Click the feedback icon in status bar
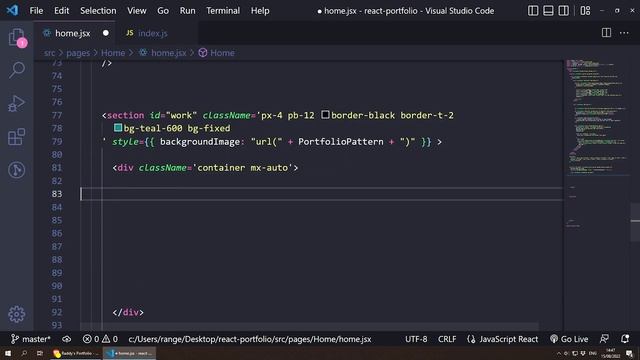This screenshot has height=360, width=640. point(604,339)
